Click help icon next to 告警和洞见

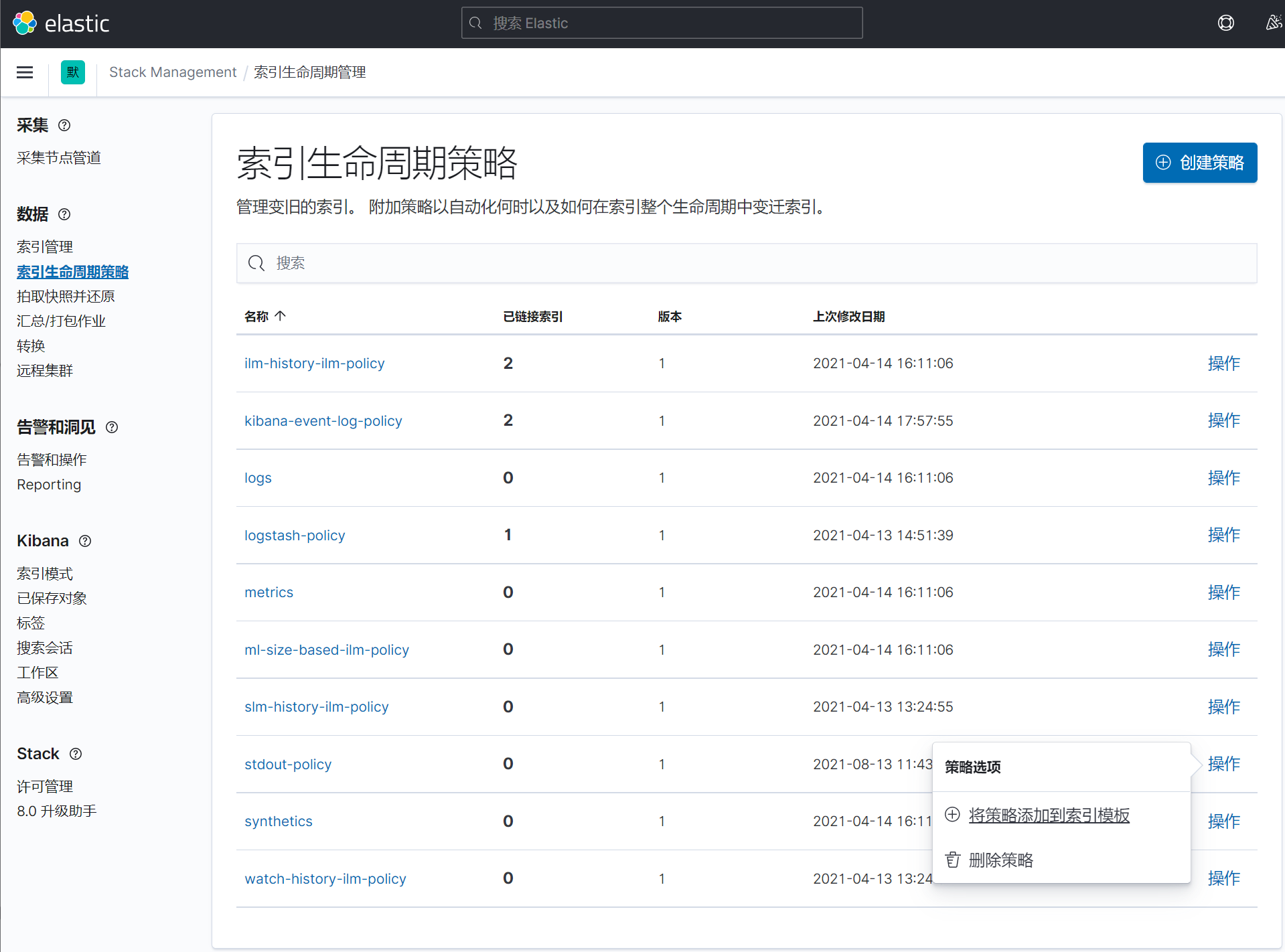tap(112, 427)
